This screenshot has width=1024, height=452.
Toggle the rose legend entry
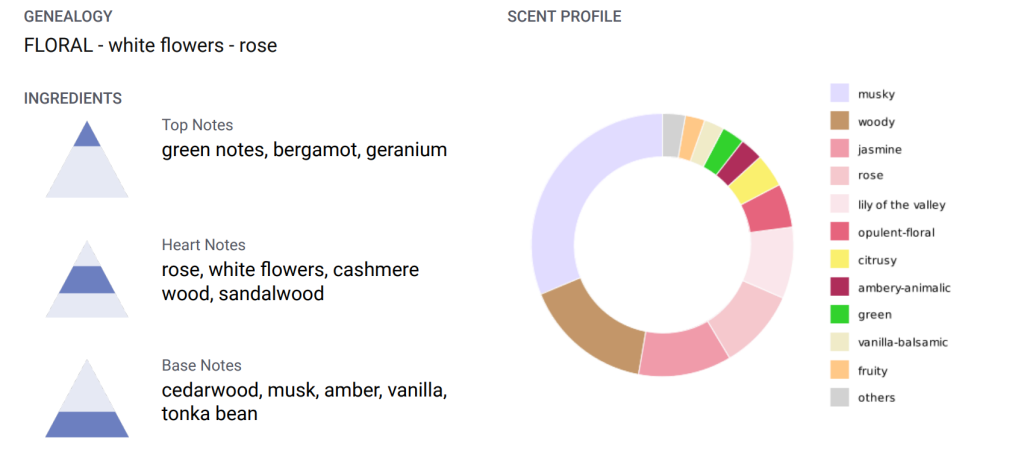(870, 176)
